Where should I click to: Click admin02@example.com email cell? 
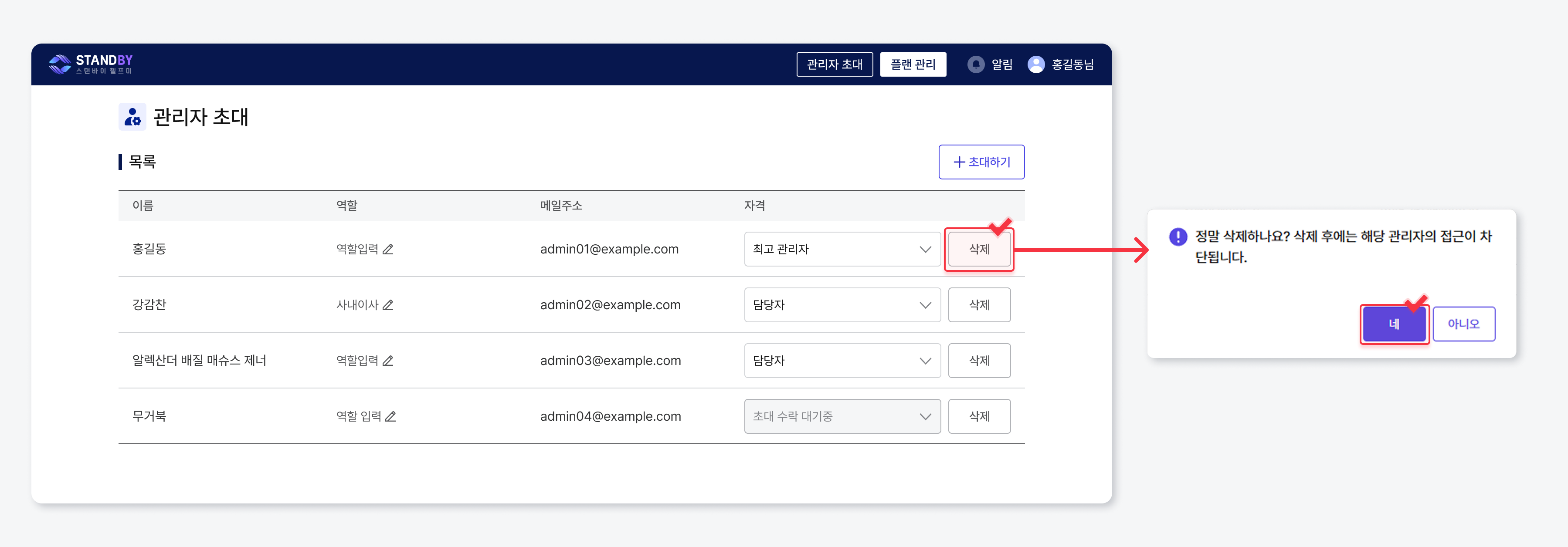pos(610,305)
